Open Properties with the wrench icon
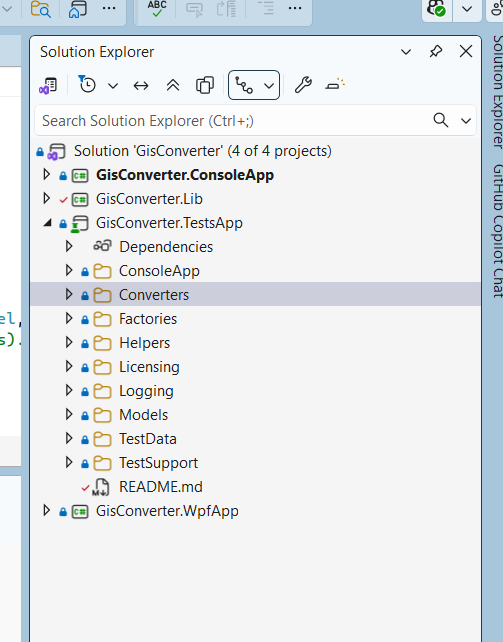Screen dimensions: 503x642 pyautogui.click(x=303, y=85)
